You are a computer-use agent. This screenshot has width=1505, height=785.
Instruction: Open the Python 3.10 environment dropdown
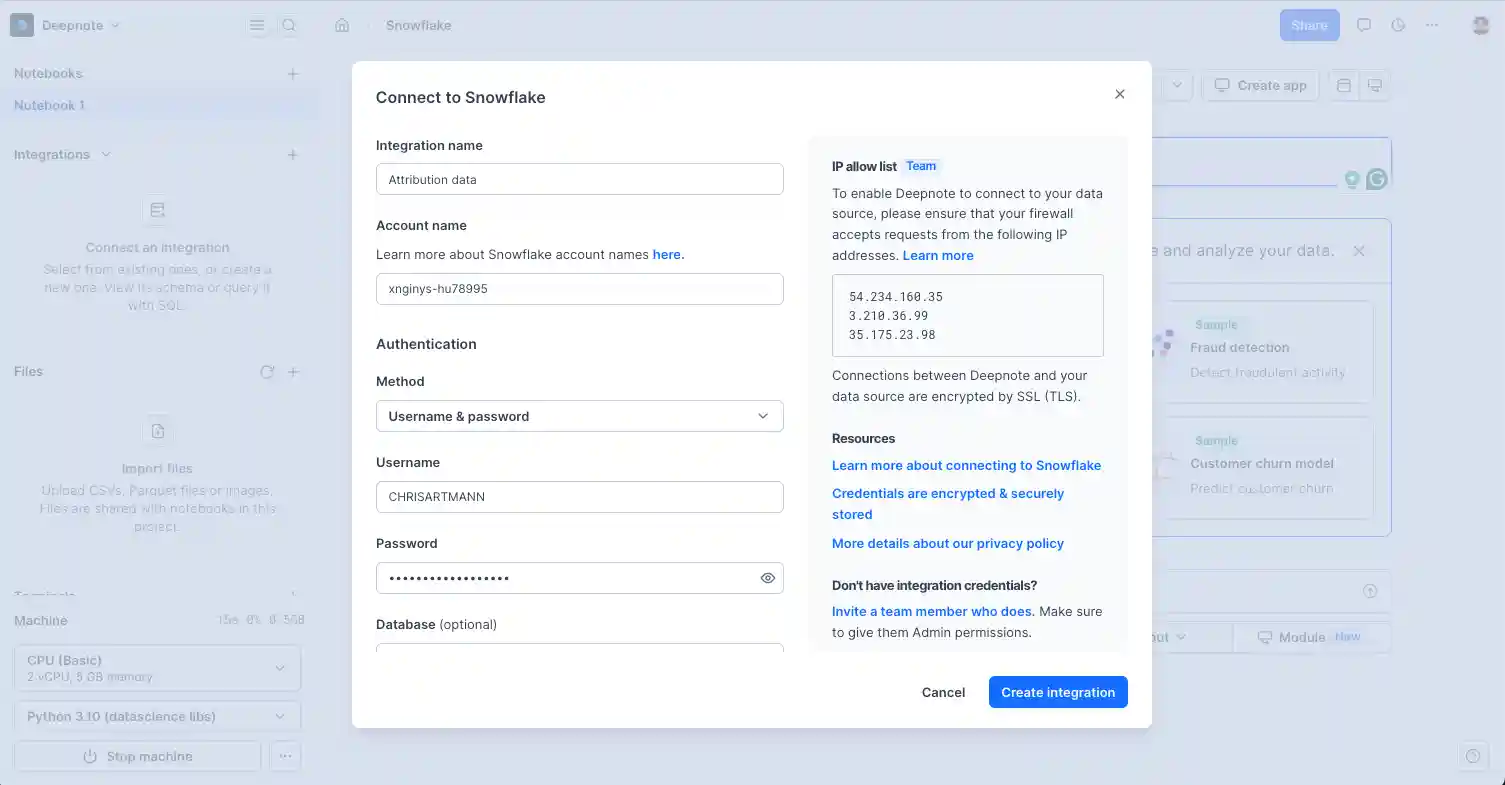coord(157,715)
